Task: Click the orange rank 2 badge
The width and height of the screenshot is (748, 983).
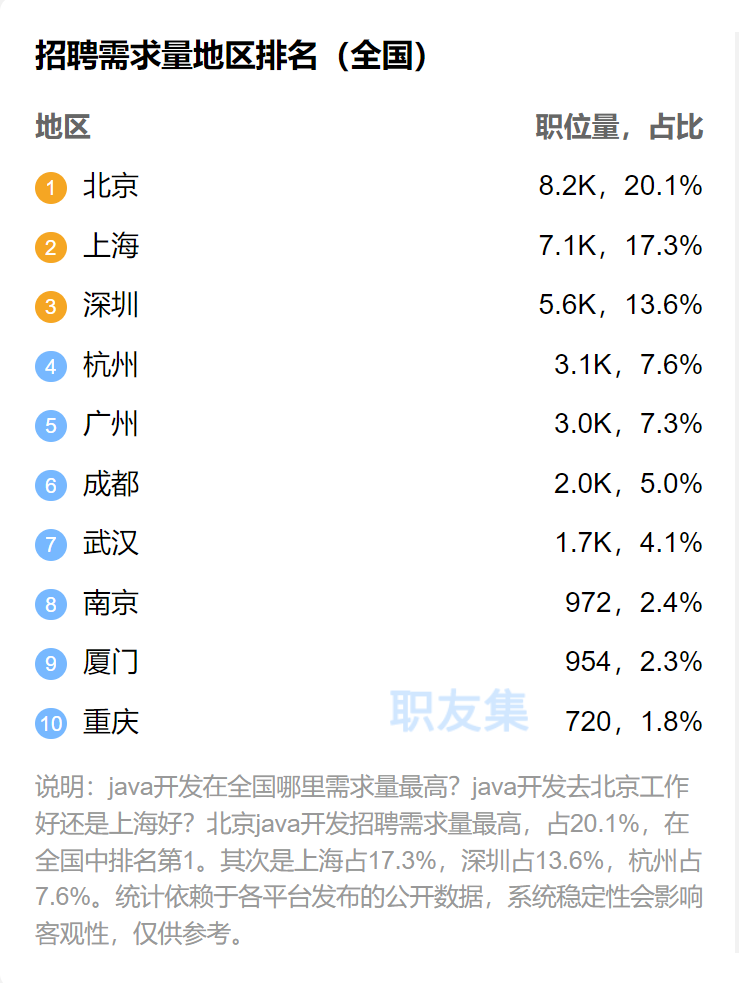Action: [x=51, y=247]
